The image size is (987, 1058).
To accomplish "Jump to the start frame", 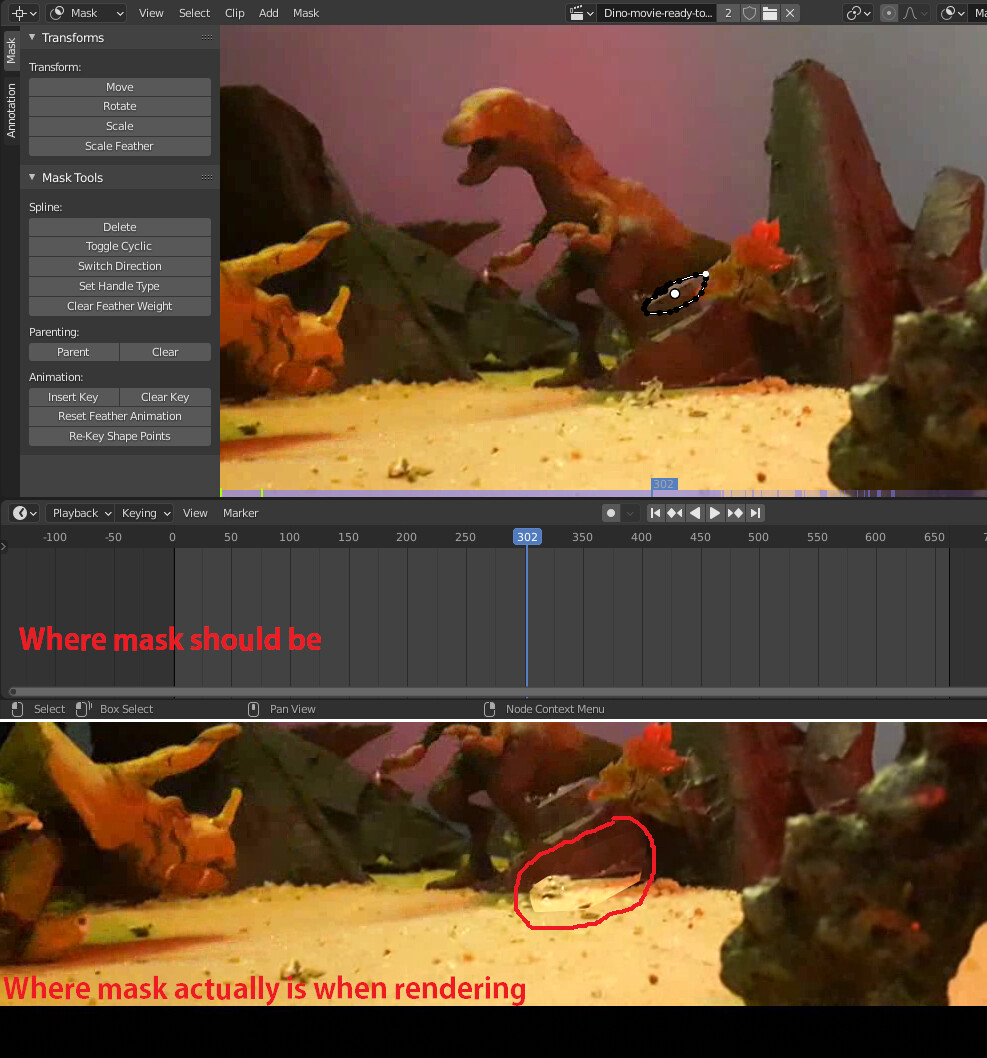I will [x=655, y=513].
